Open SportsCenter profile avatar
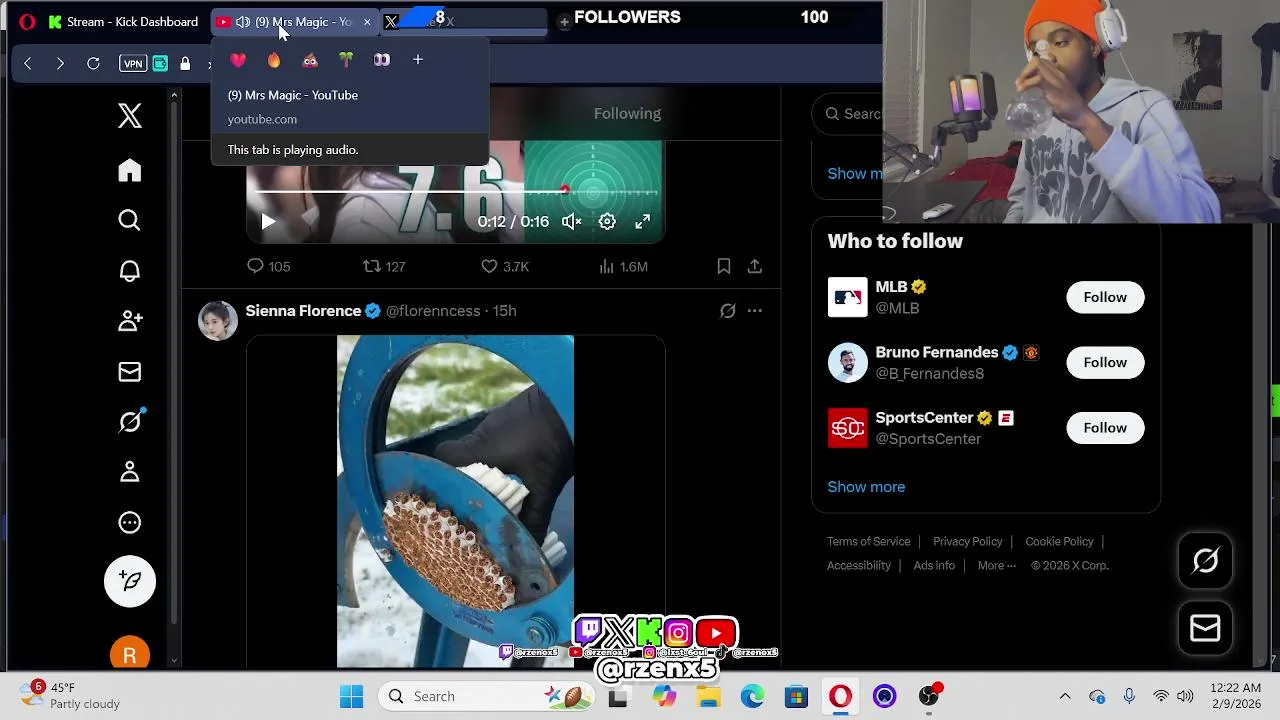 (848, 428)
